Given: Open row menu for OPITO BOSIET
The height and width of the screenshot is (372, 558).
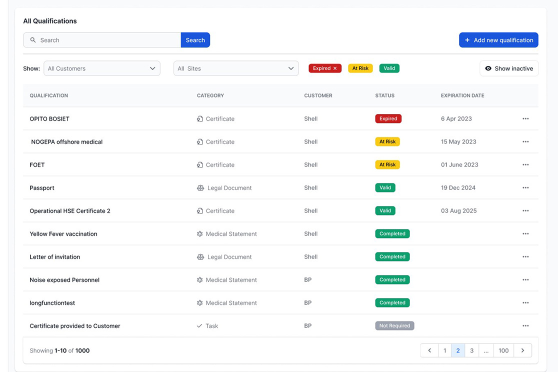Looking at the screenshot, I should (525, 119).
